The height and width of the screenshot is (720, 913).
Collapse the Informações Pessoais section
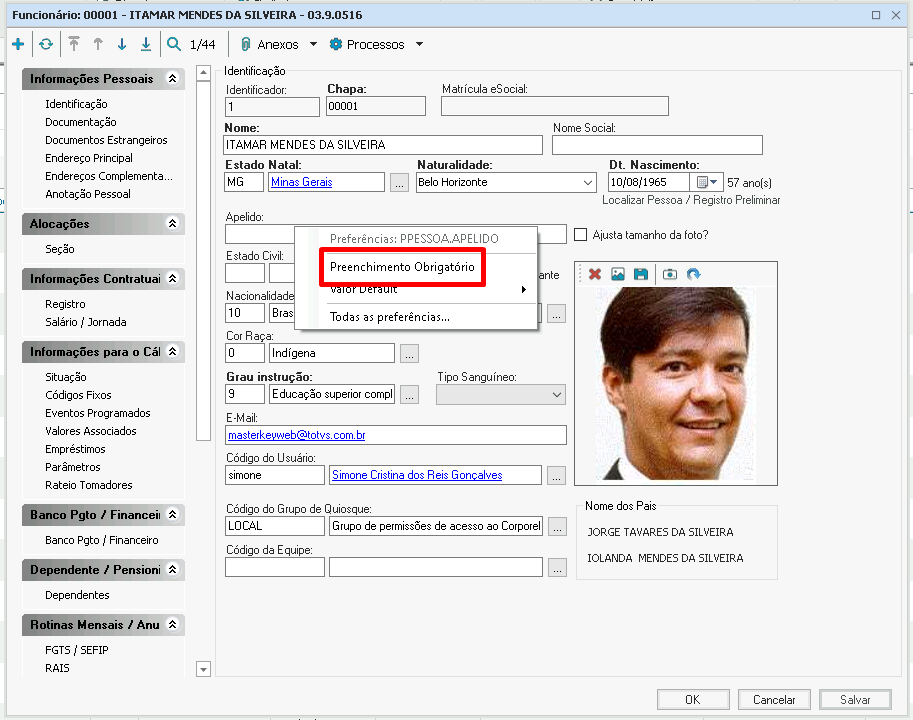172,78
